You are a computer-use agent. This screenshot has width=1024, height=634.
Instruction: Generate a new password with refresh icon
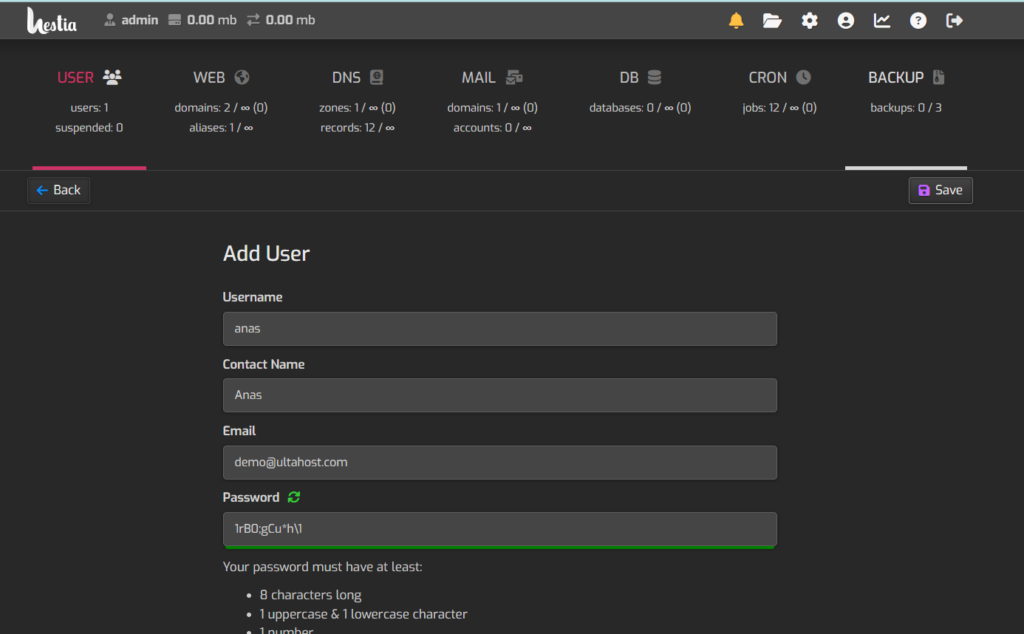294,498
